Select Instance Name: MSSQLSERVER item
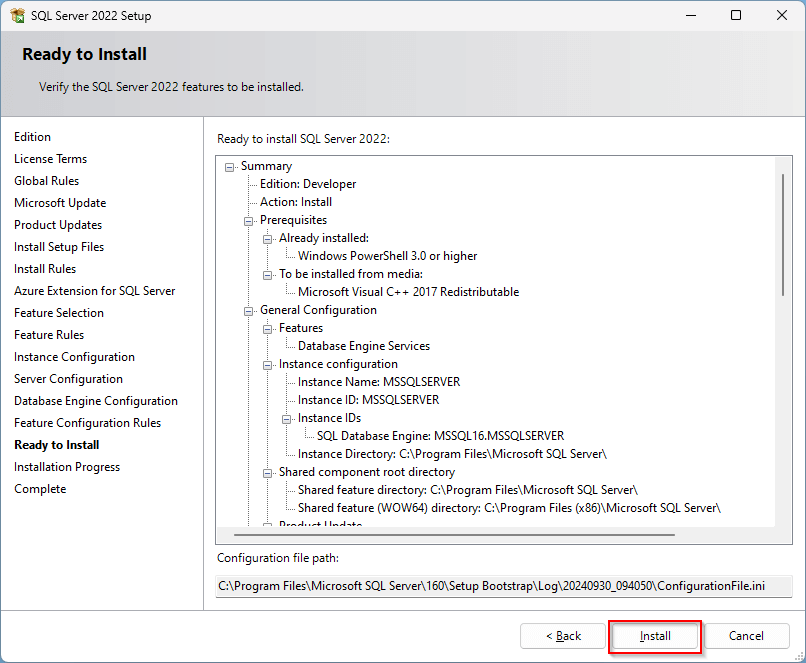 (x=378, y=382)
